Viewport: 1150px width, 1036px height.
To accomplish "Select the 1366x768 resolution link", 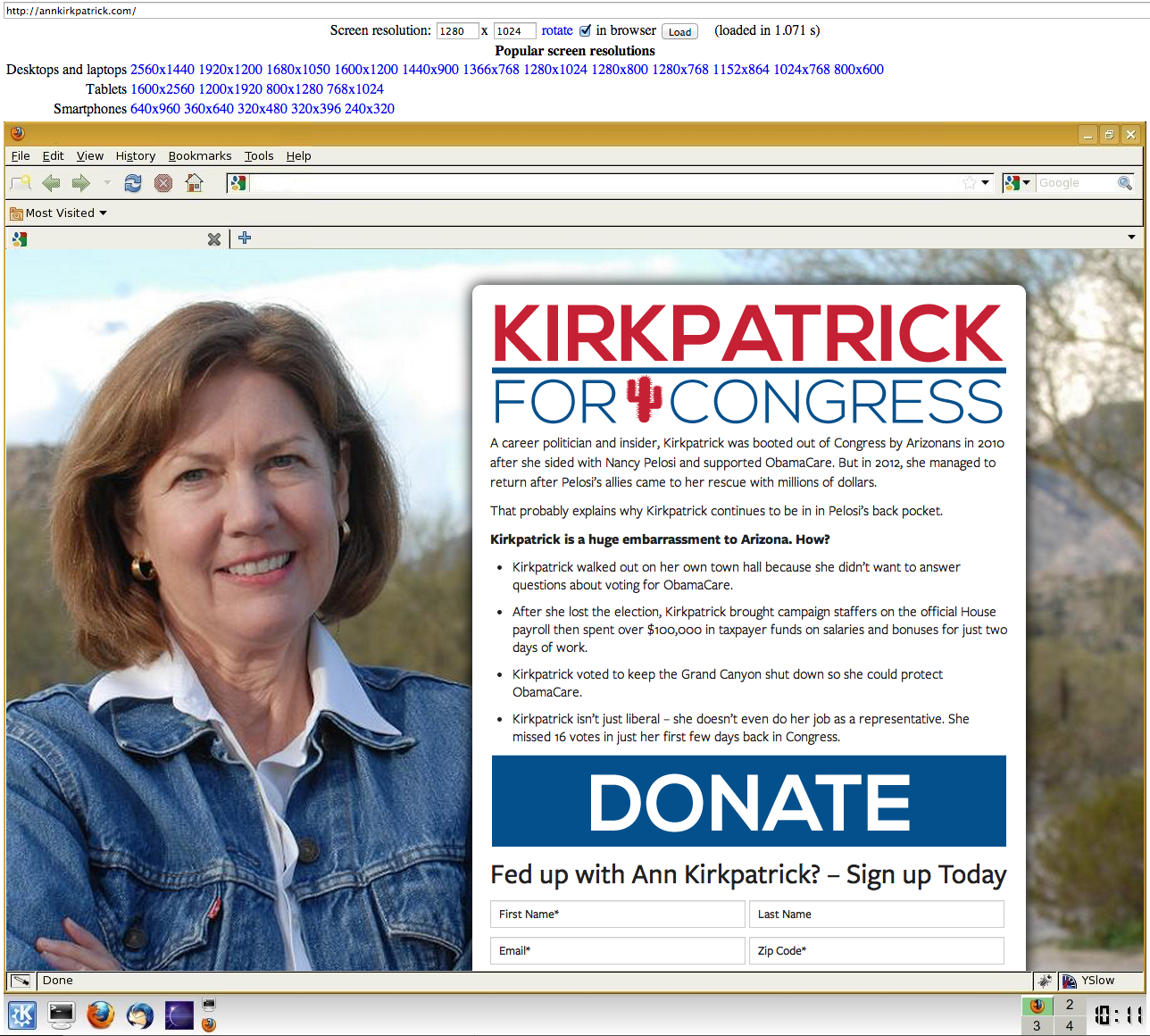I will click(490, 70).
